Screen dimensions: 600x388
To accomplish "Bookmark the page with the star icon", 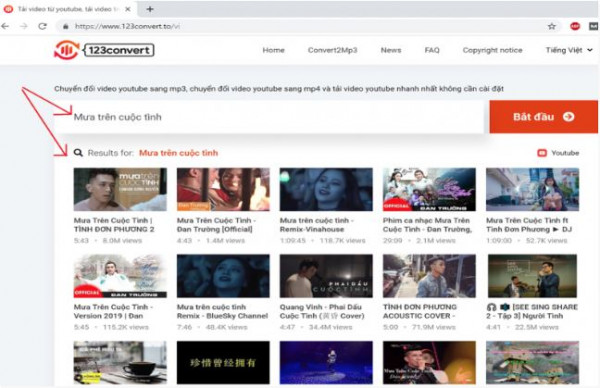I will click(x=551, y=26).
